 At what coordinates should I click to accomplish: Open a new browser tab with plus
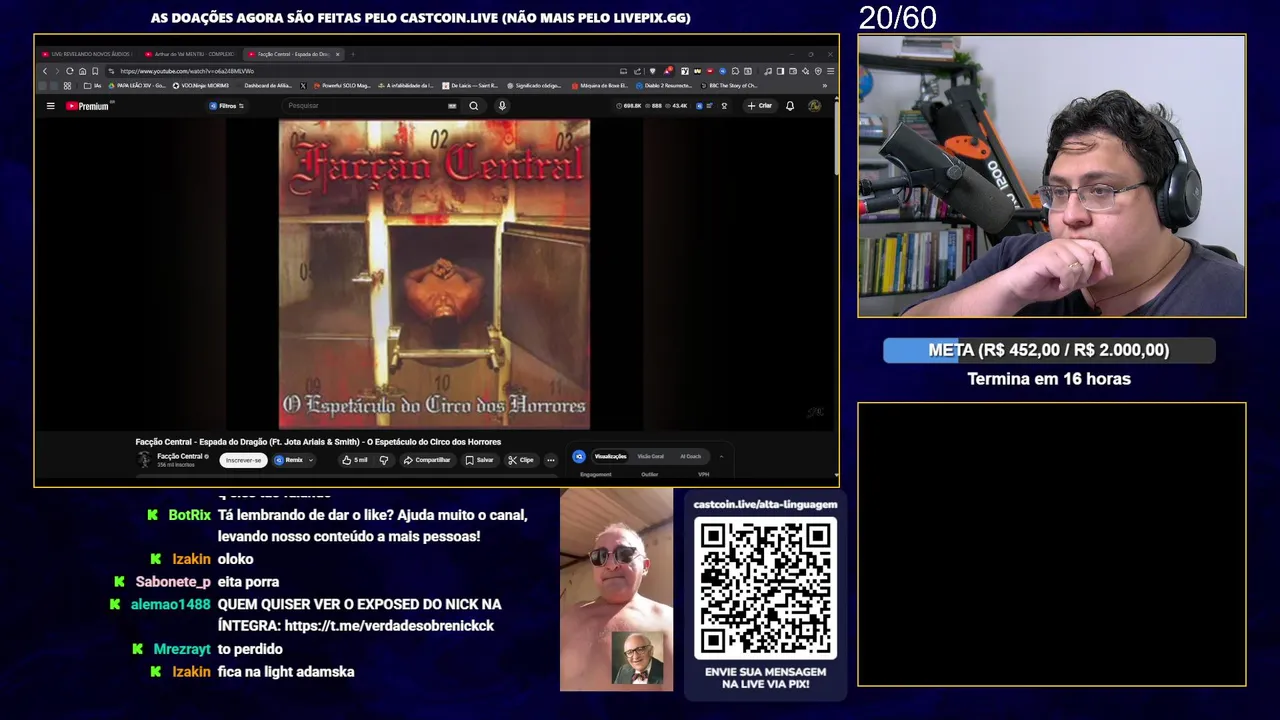tap(353, 54)
